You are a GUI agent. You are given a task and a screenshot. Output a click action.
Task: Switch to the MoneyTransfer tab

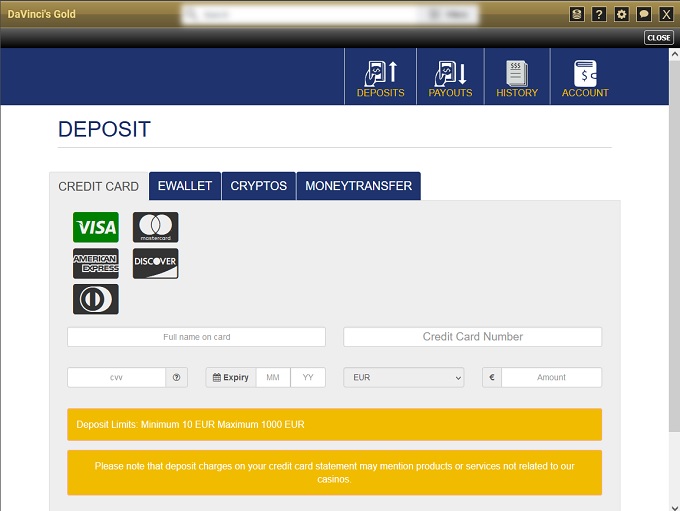(359, 186)
